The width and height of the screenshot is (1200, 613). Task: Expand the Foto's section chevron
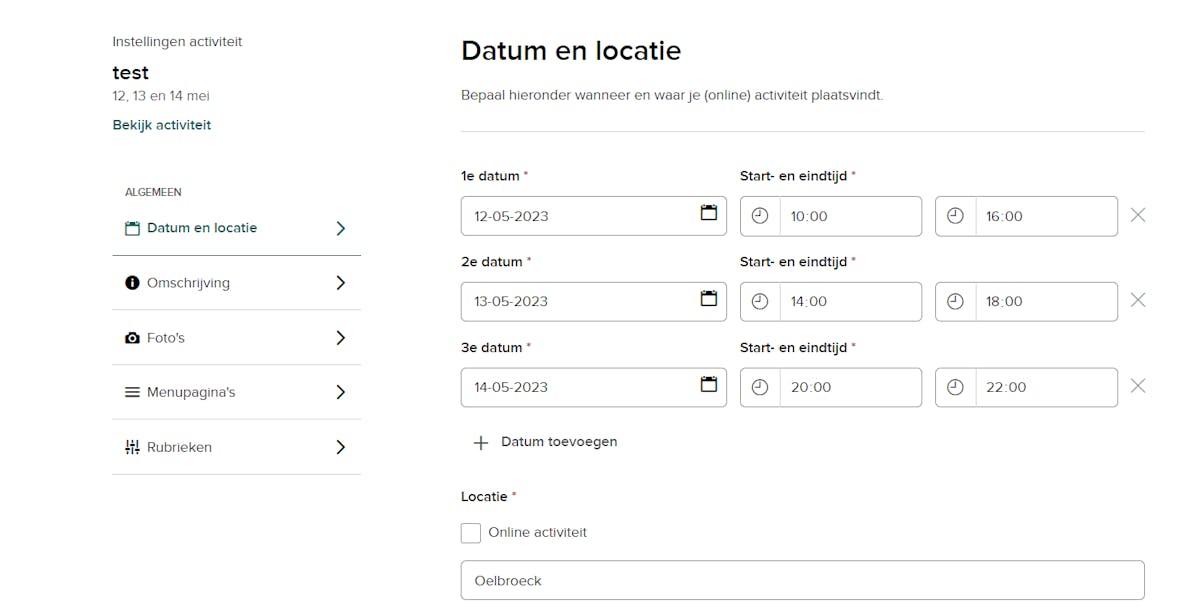pos(340,338)
